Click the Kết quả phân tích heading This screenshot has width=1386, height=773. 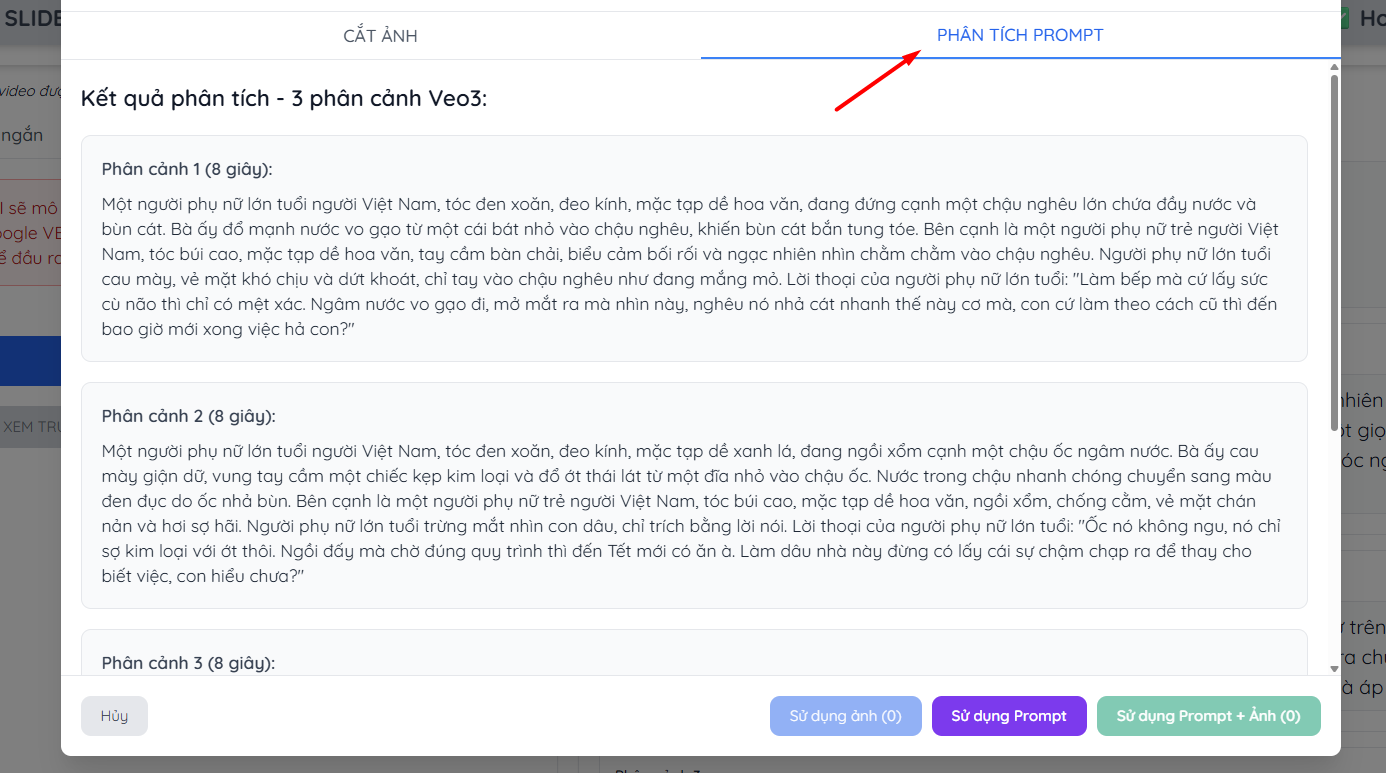coord(284,99)
